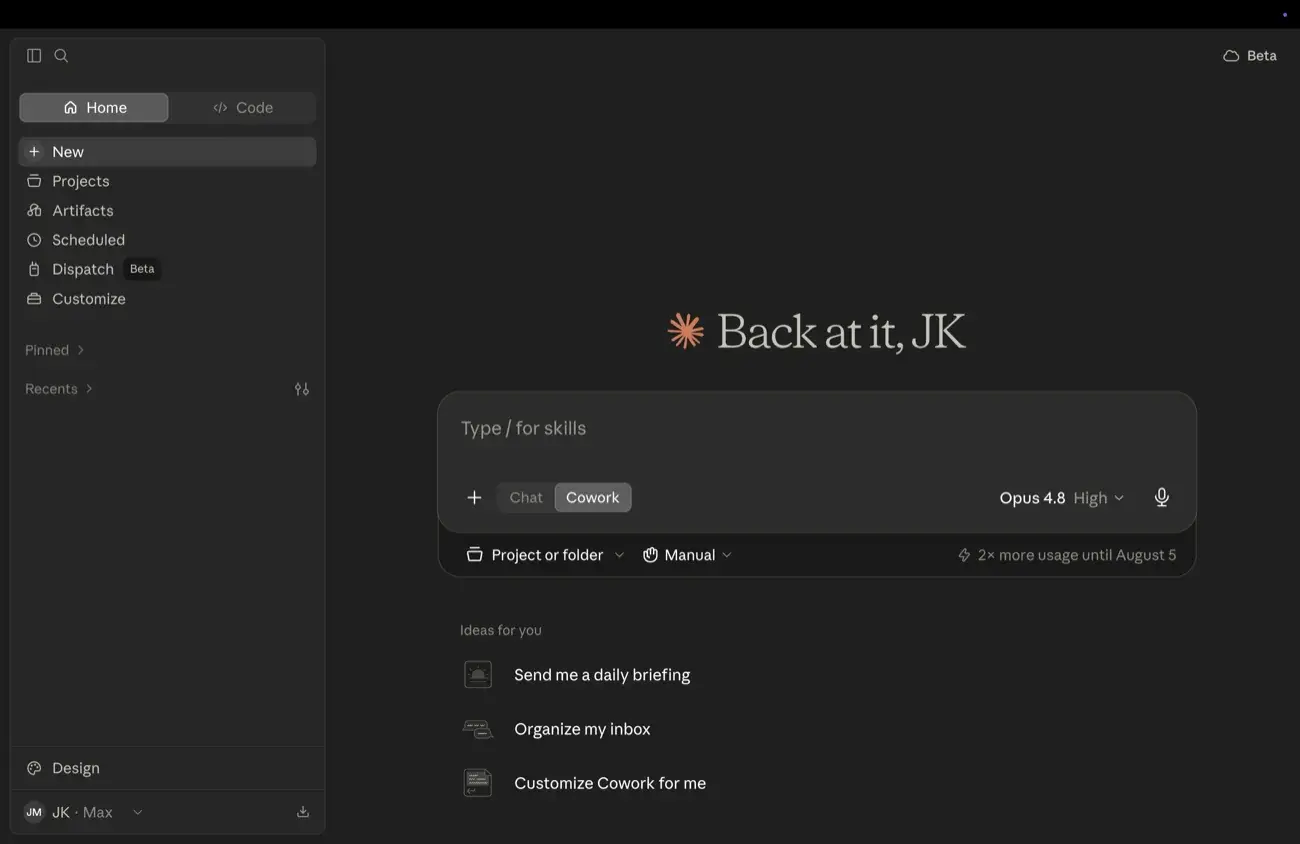Click the Projects icon in the sidebar

point(34,181)
